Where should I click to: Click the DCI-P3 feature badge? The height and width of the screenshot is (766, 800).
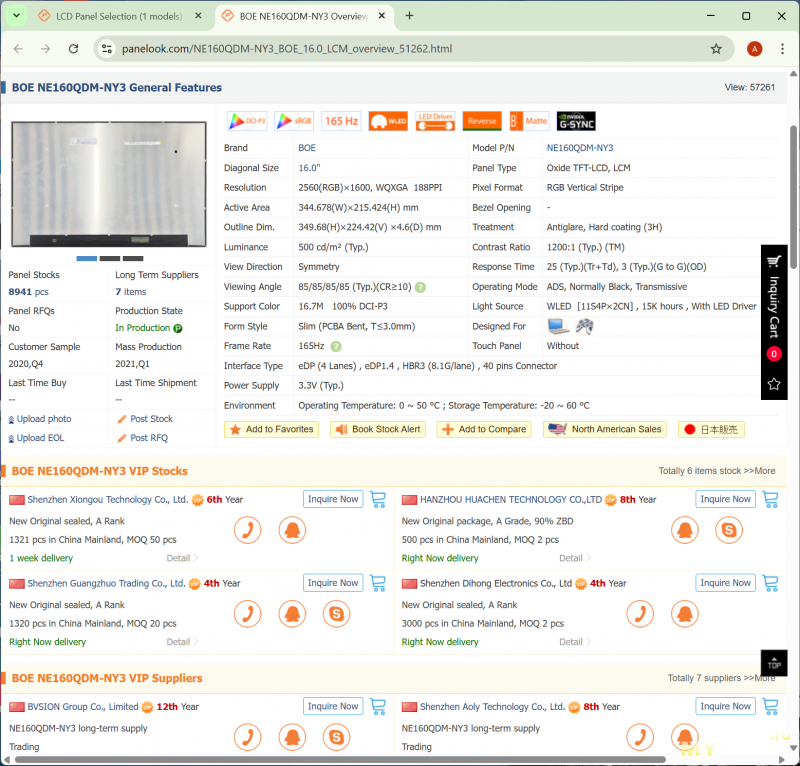click(x=247, y=121)
